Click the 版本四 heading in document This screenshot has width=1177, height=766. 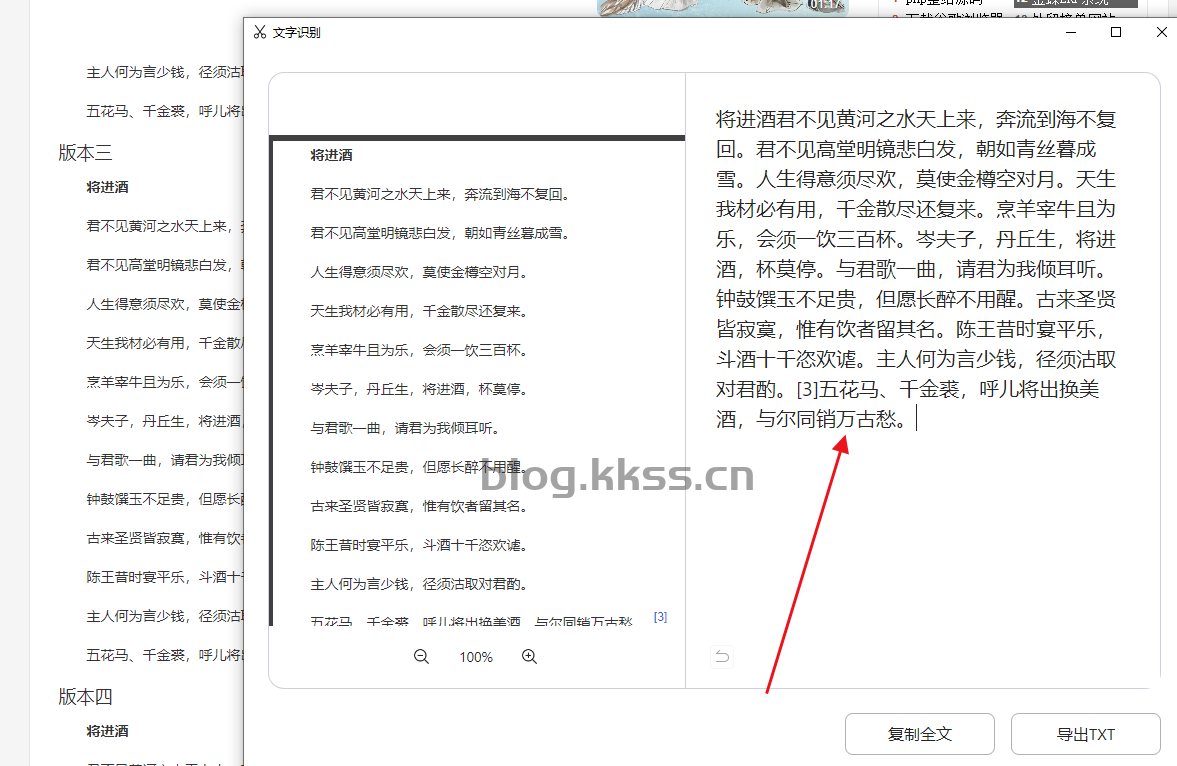coord(85,697)
